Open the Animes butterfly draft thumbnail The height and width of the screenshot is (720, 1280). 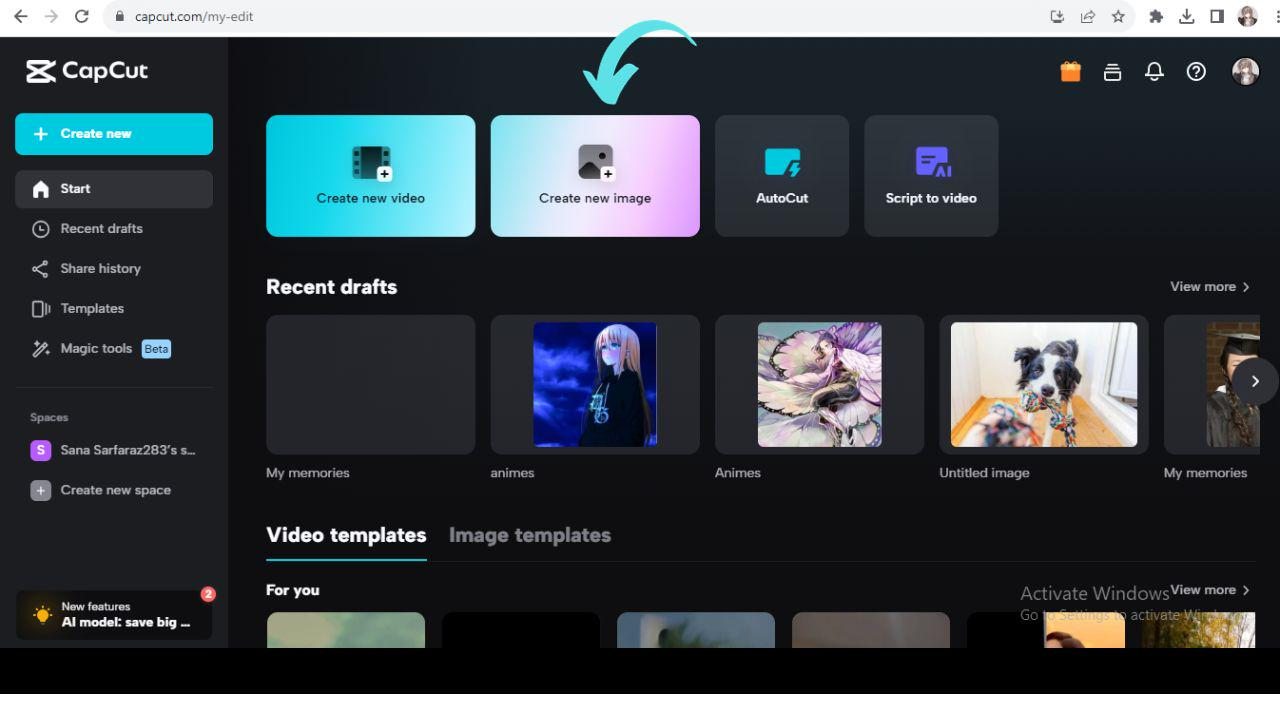pyautogui.click(x=819, y=385)
